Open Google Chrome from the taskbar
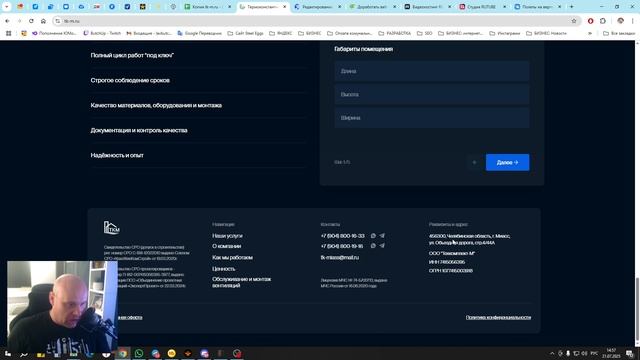640x360 pixels. point(122,353)
